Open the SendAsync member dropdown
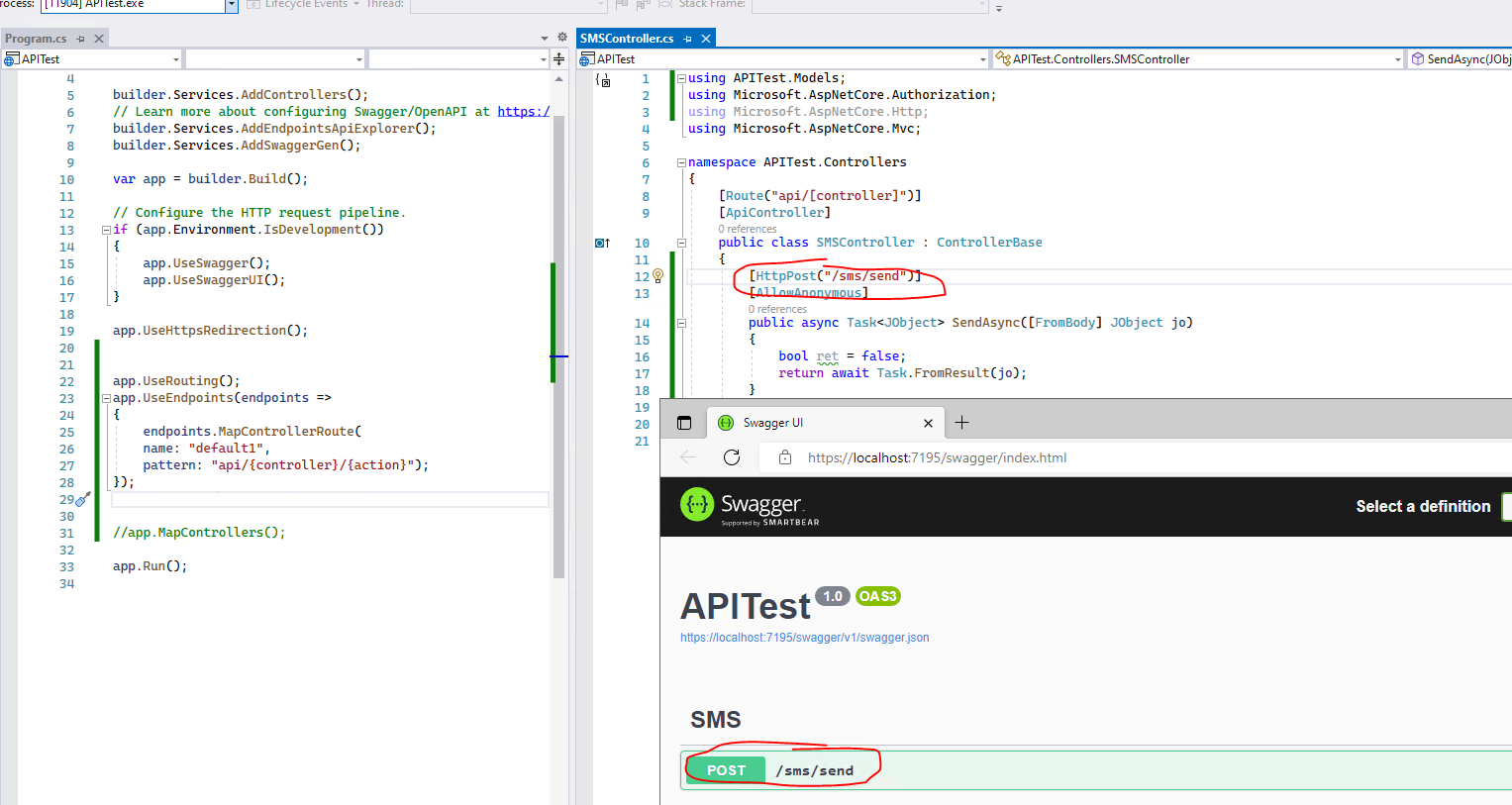This screenshot has height=805, width=1512. tap(1461, 59)
